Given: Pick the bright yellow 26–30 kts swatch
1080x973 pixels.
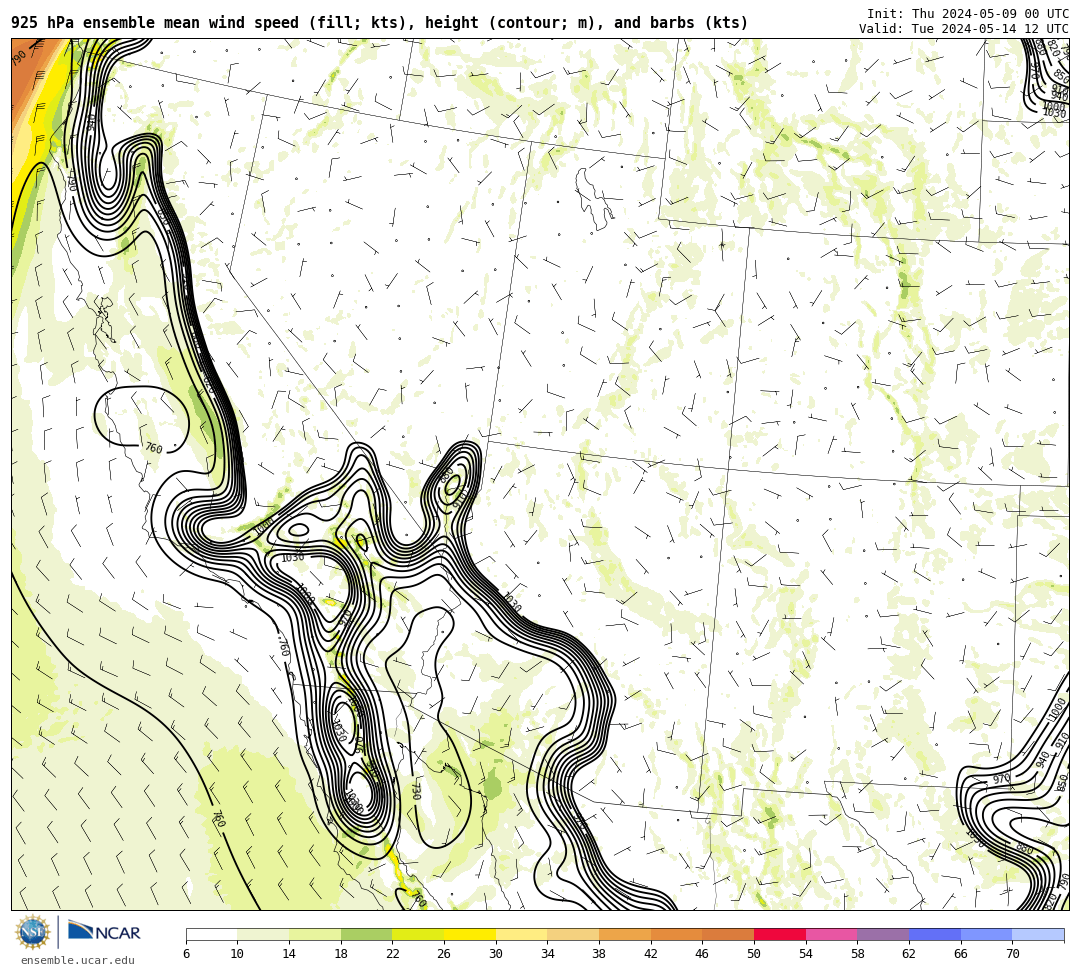Looking at the screenshot, I should tap(470, 934).
